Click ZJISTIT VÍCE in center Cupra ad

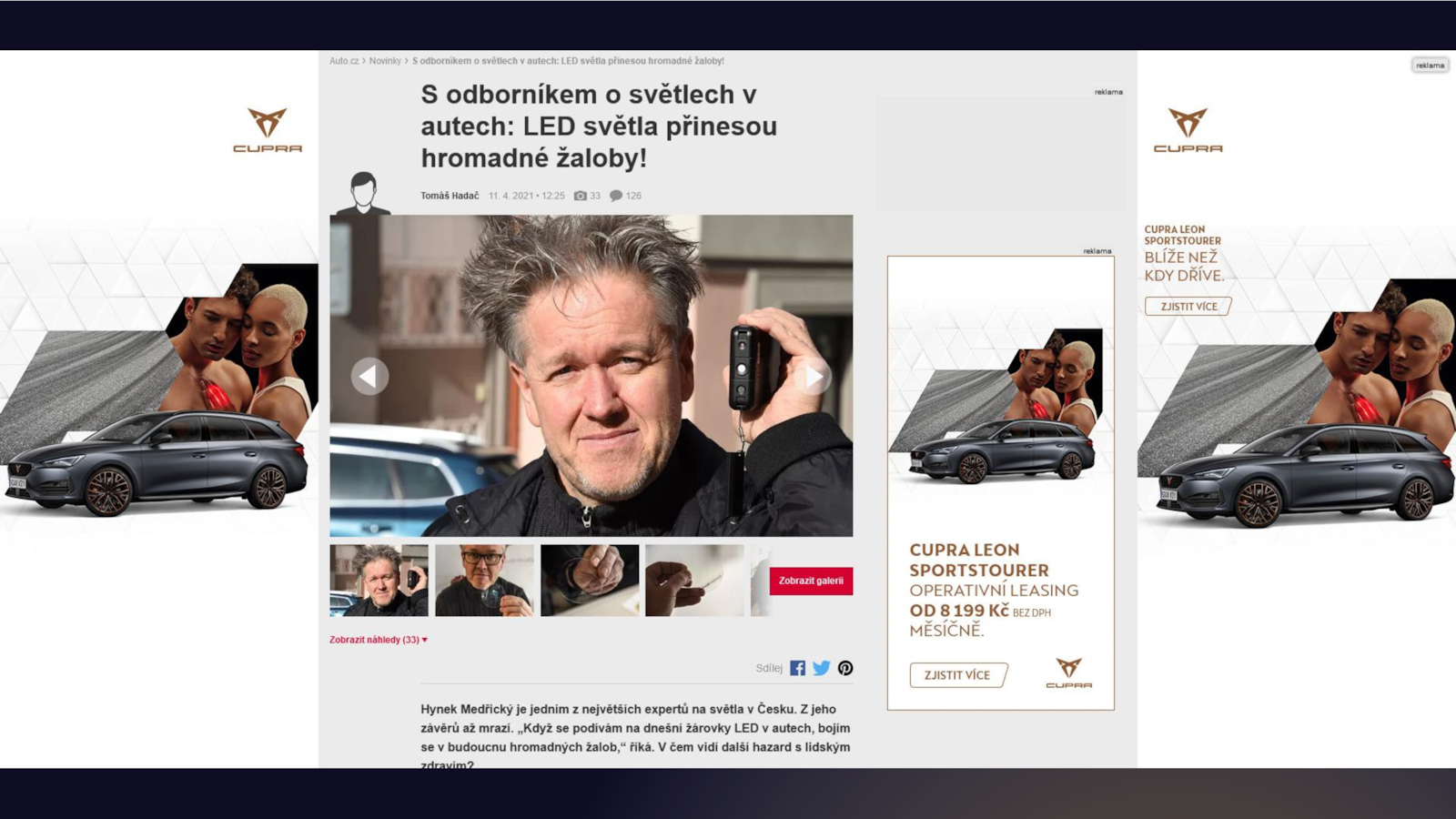pos(958,675)
